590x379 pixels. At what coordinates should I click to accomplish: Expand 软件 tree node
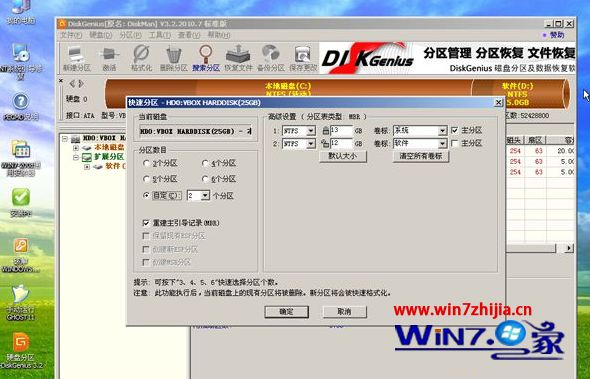click(x=87, y=167)
